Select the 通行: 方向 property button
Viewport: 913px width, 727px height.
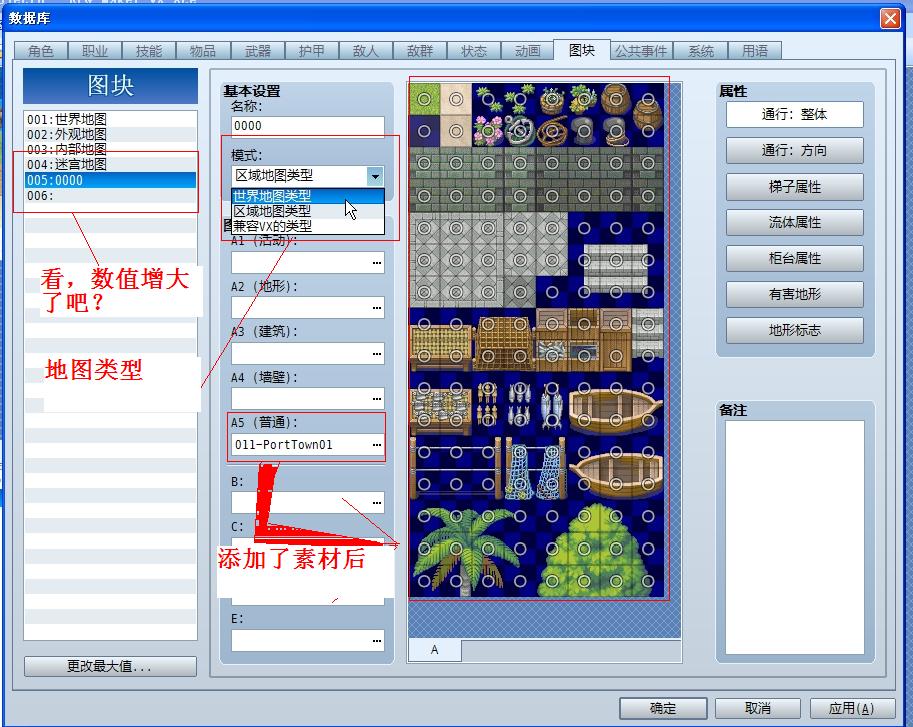(794, 150)
